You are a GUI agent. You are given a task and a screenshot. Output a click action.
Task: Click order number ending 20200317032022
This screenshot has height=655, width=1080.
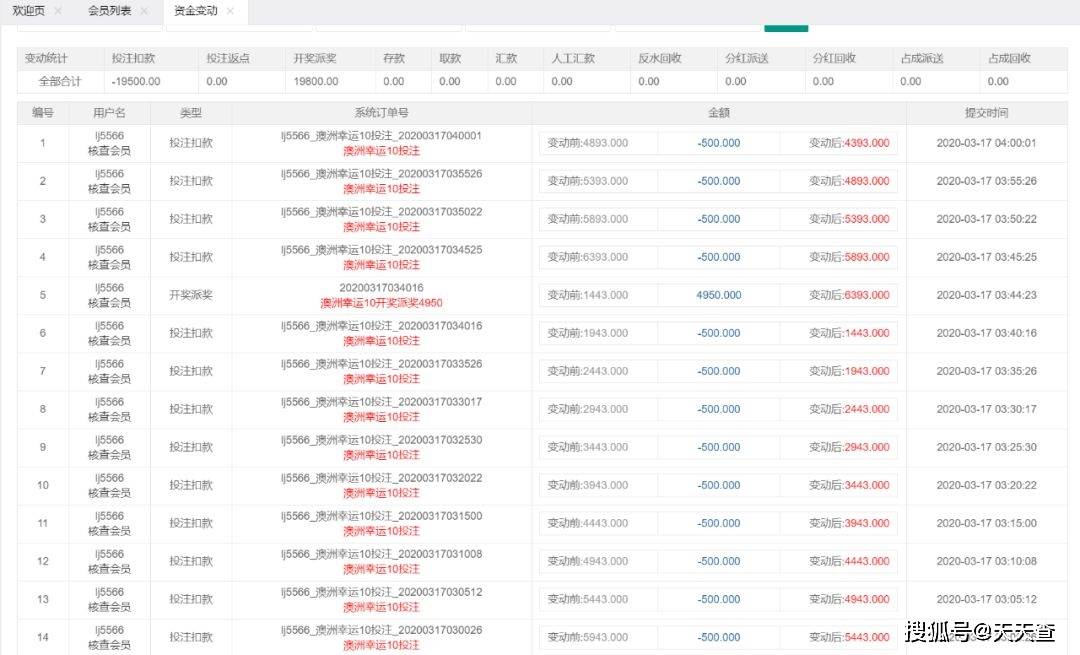tap(382, 478)
